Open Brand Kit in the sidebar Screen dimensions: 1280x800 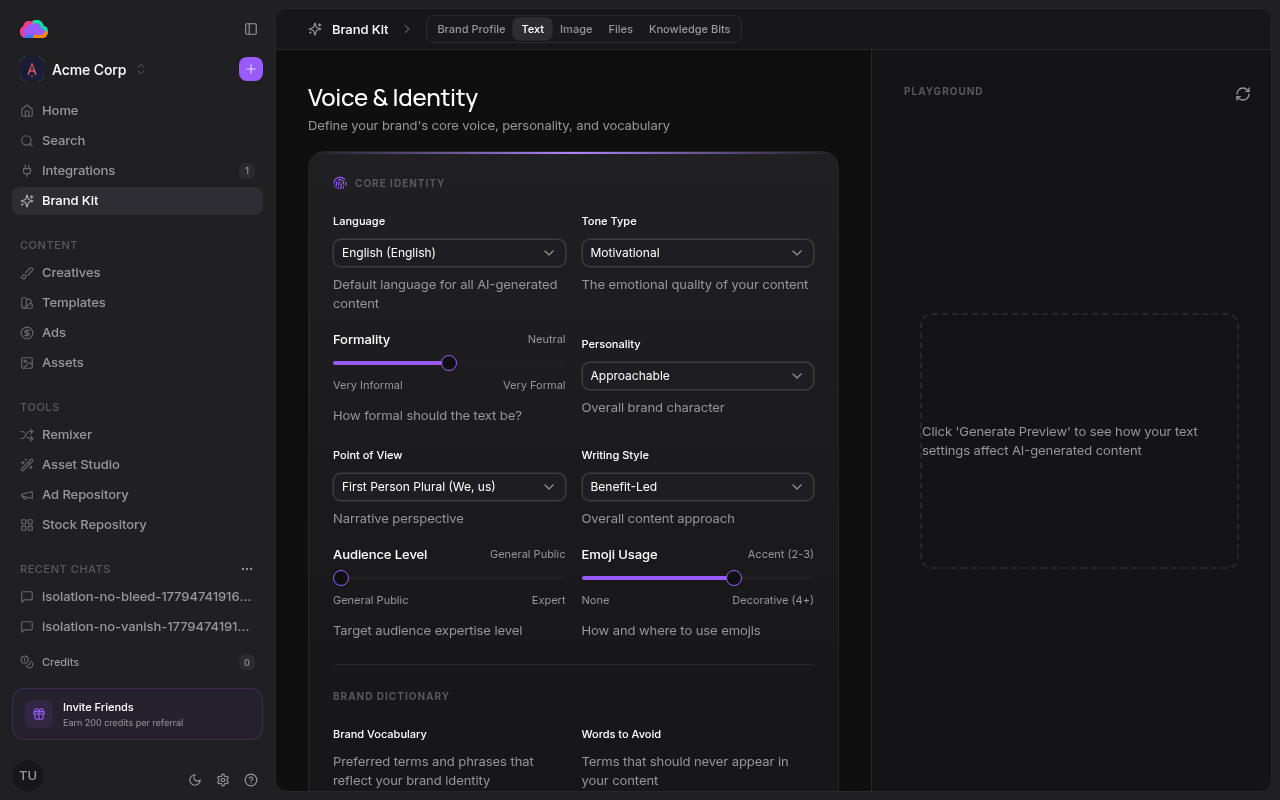coord(137,201)
